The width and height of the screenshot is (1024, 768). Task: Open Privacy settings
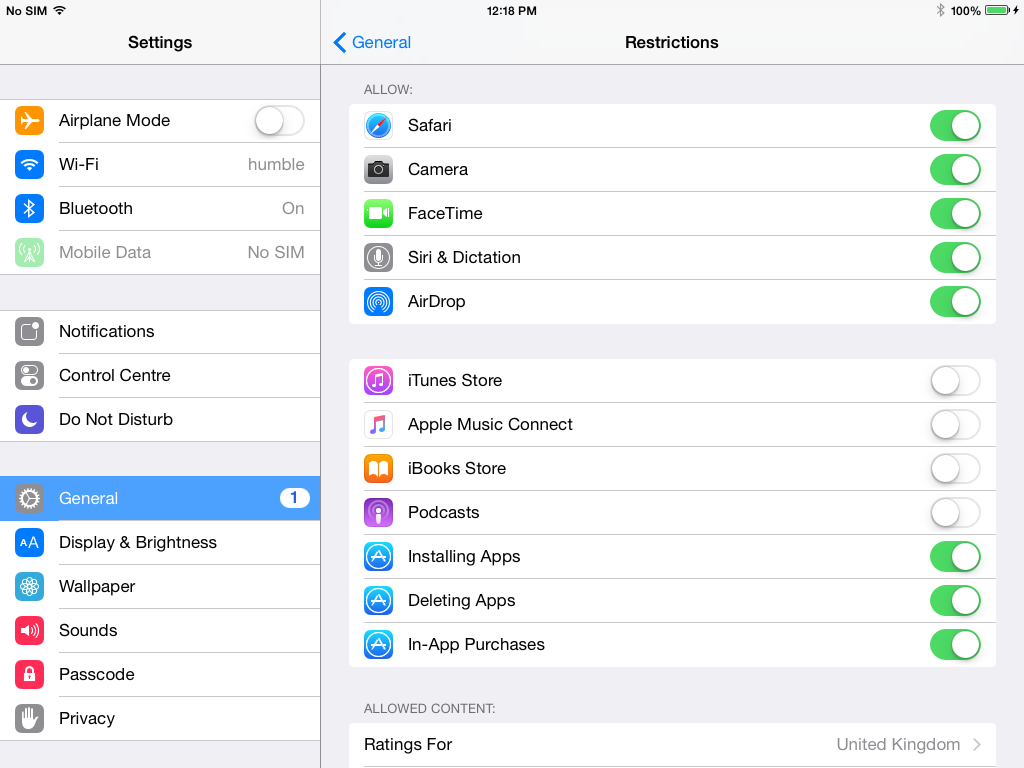[160, 718]
